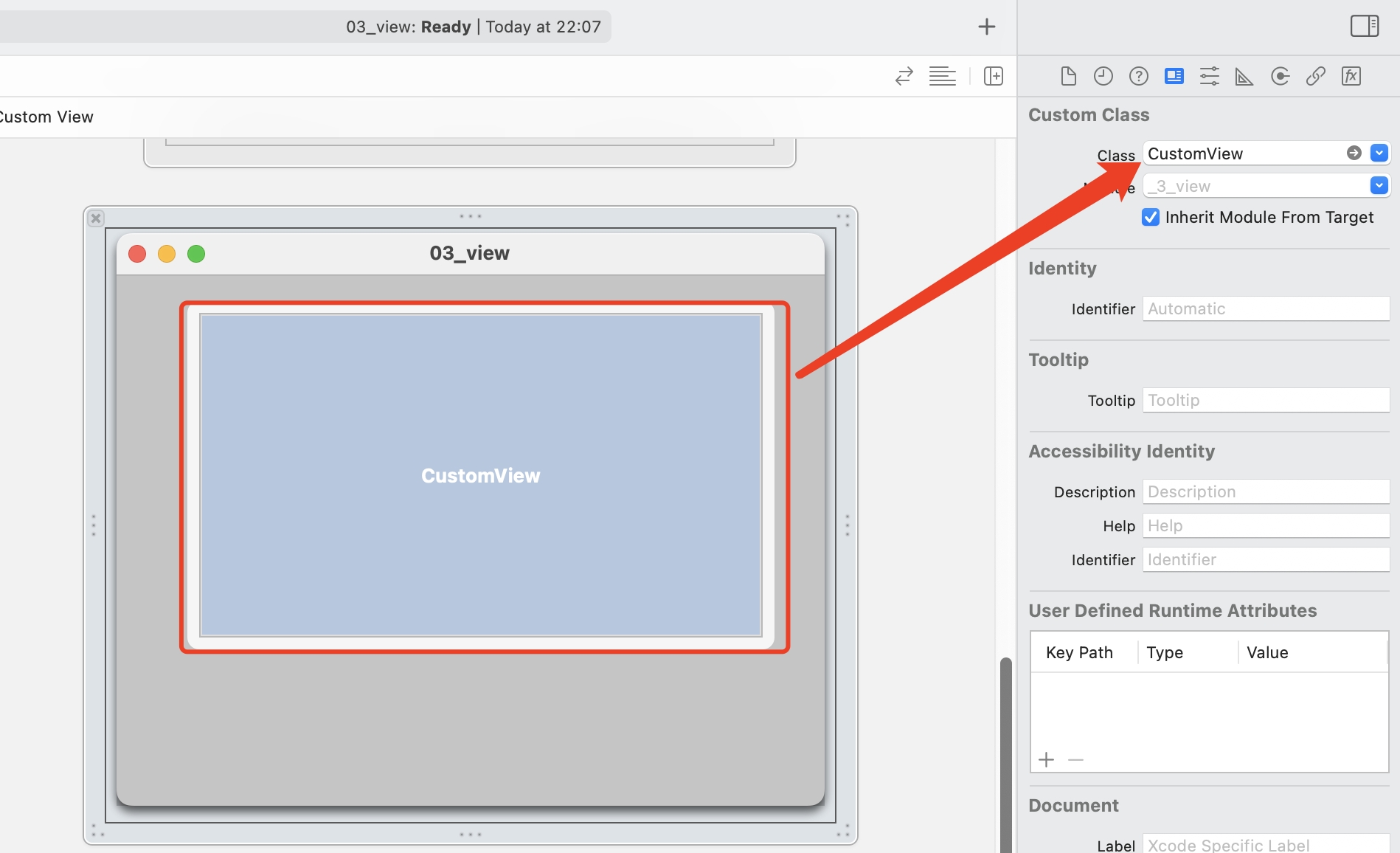Screen dimensions: 1400x853
Task: Click the Identity Identifier field
Action: (x=1266, y=308)
